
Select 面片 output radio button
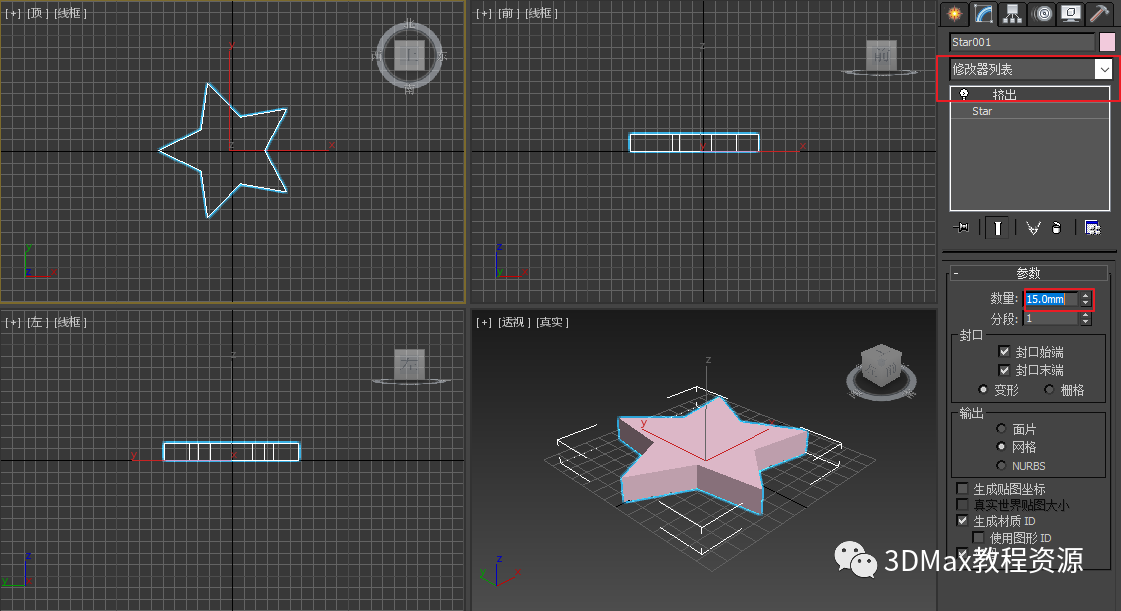(1001, 429)
